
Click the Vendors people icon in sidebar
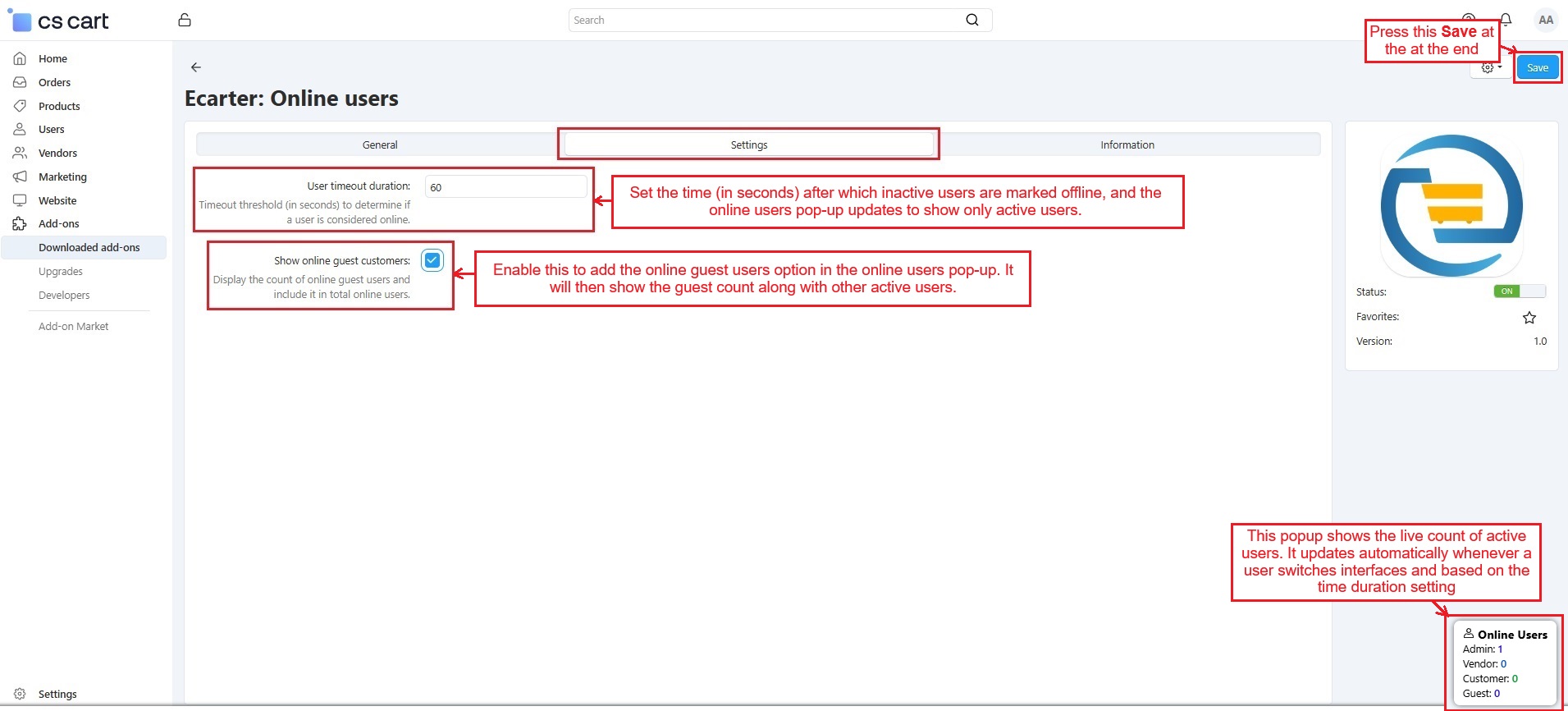pos(20,153)
